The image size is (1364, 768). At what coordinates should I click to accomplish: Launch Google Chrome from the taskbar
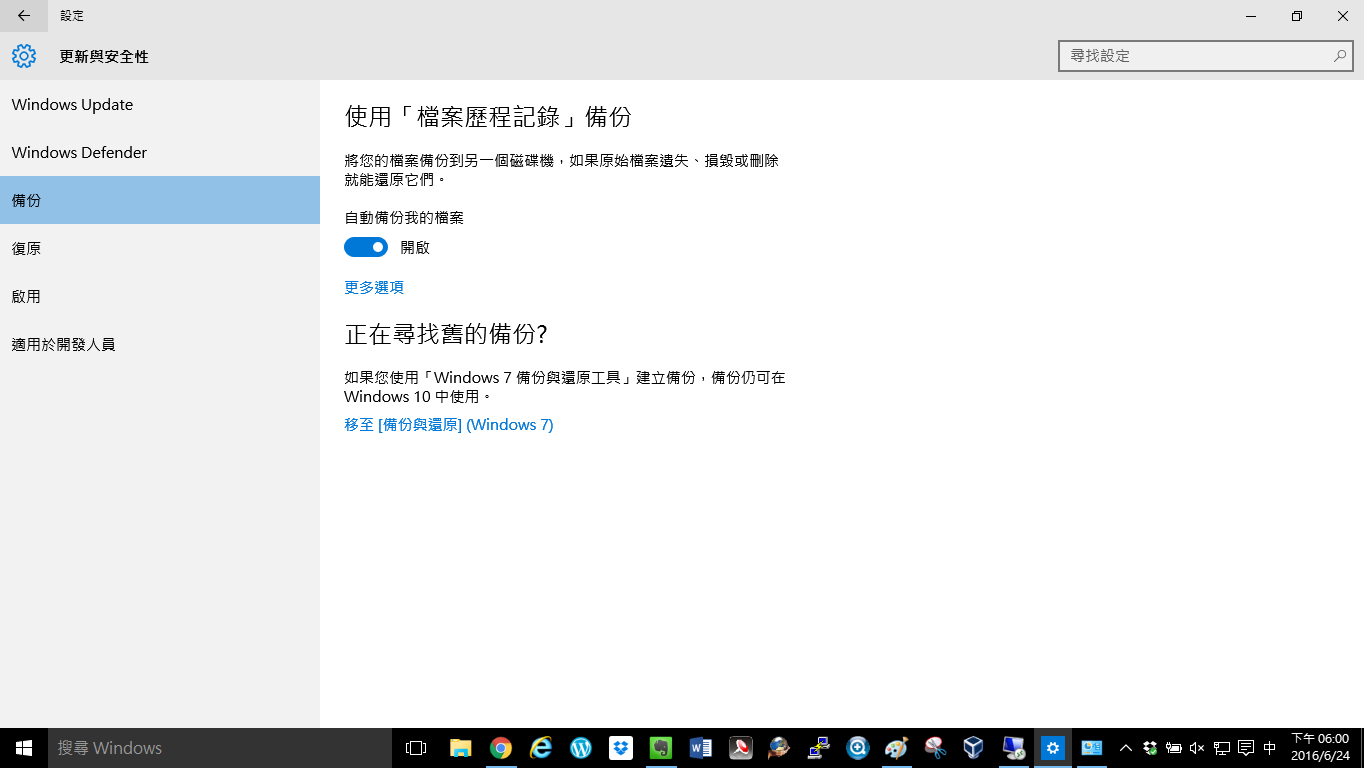point(501,748)
